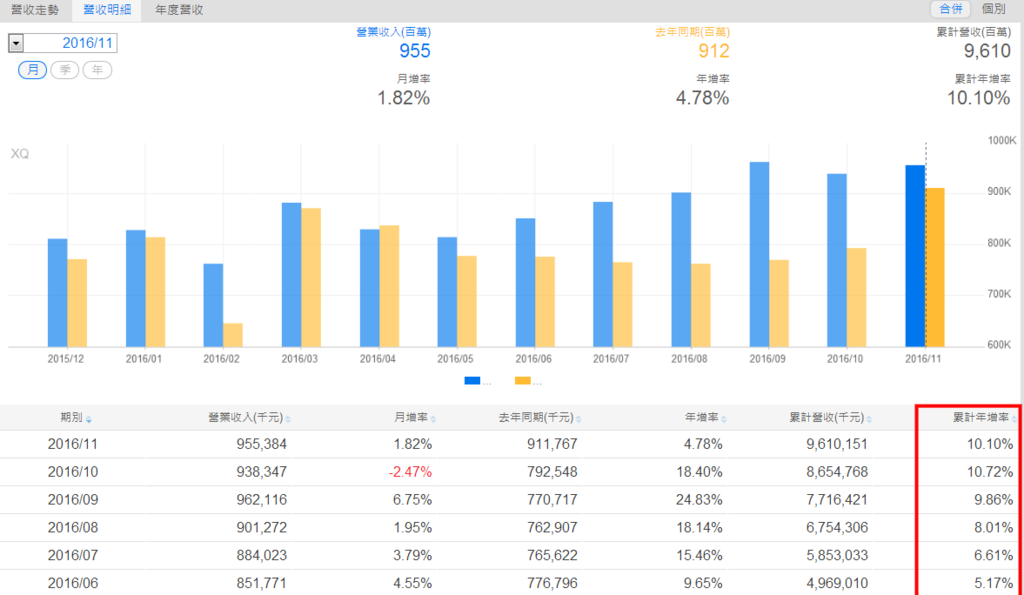
Task: Click the 8.01% cumulative growth value
Action: pos(993,528)
